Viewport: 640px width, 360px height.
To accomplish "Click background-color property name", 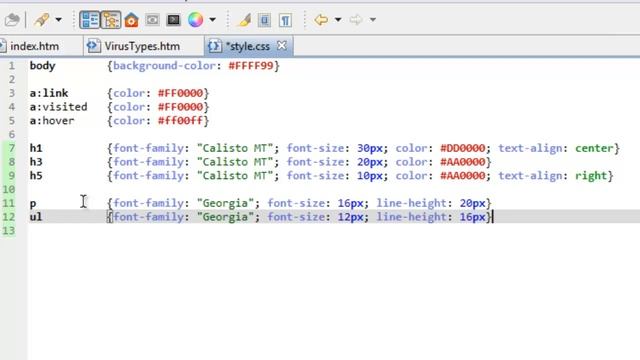I will [x=164, y=65].
